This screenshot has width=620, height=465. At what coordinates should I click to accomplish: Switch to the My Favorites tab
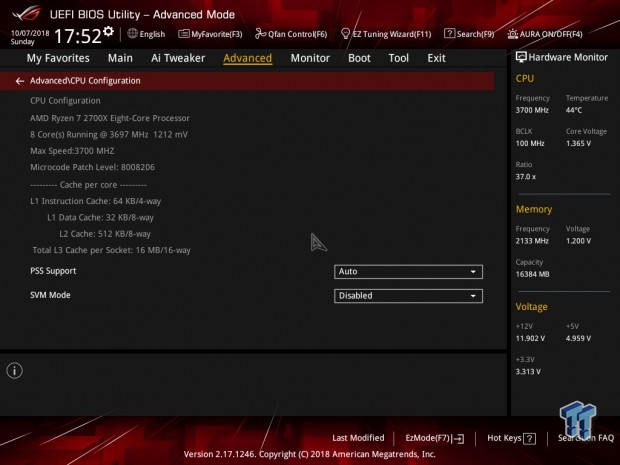pos(58,58)
